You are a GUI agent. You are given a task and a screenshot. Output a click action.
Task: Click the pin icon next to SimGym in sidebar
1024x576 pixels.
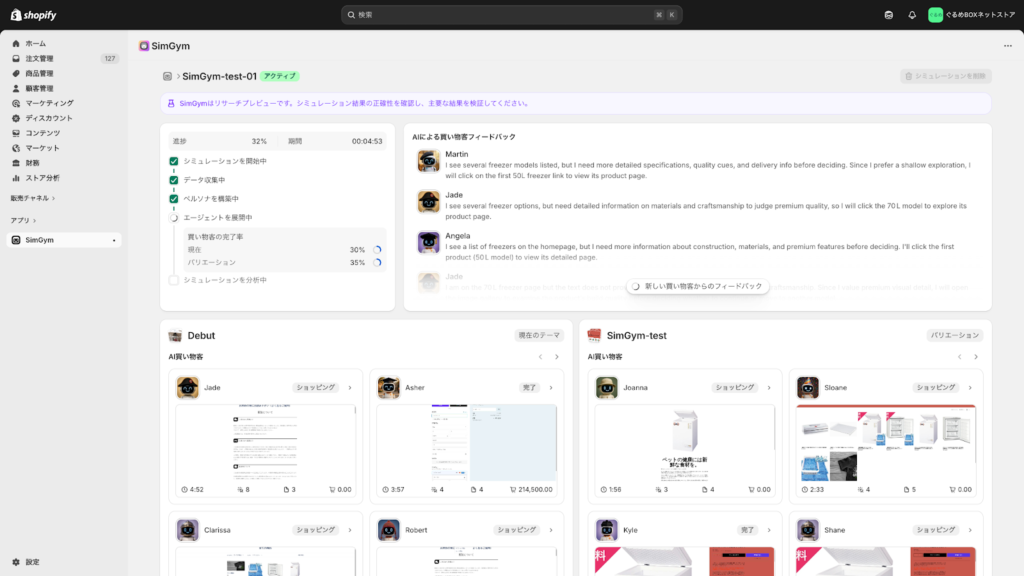pyautogui.click(x=114, y=240)
